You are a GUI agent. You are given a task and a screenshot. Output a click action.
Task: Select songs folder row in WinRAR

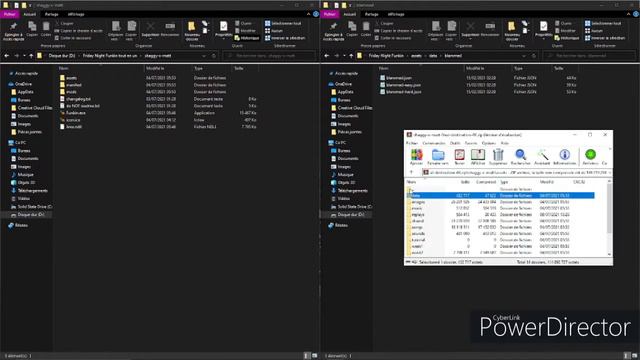tap(500, 227)
